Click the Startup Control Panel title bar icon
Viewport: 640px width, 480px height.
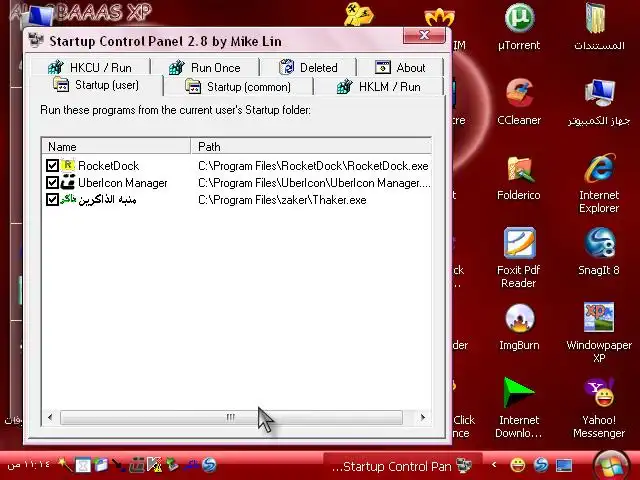pyautogui.click(x=36, y=40)
